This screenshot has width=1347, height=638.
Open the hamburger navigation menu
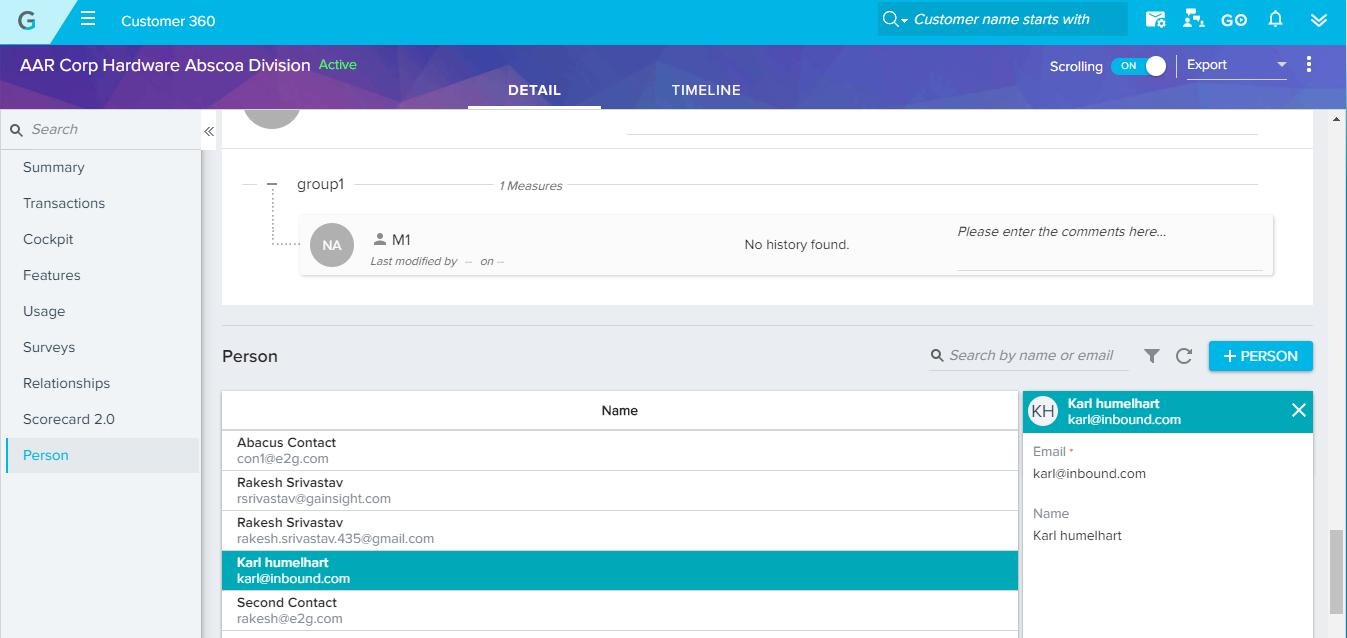pos(88,19)
